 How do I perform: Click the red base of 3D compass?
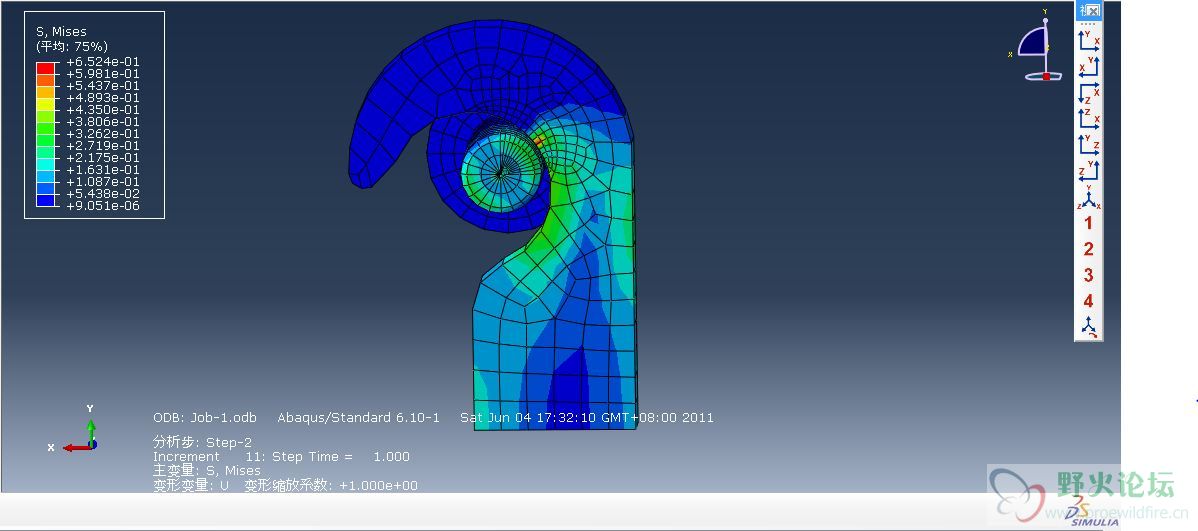[x=1044, y=76]
